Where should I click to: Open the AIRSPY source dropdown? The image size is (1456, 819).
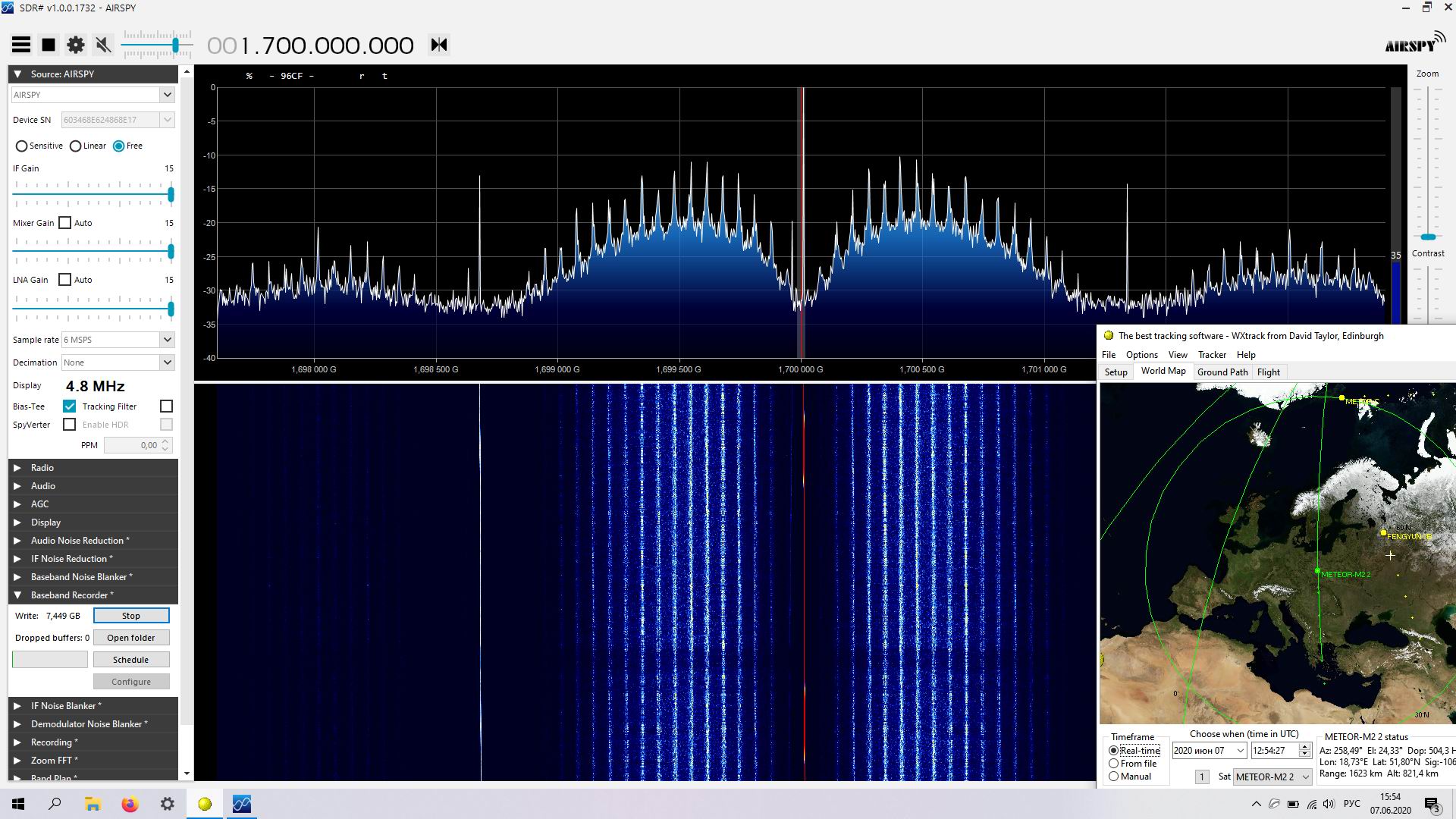[x=167, y=95]
